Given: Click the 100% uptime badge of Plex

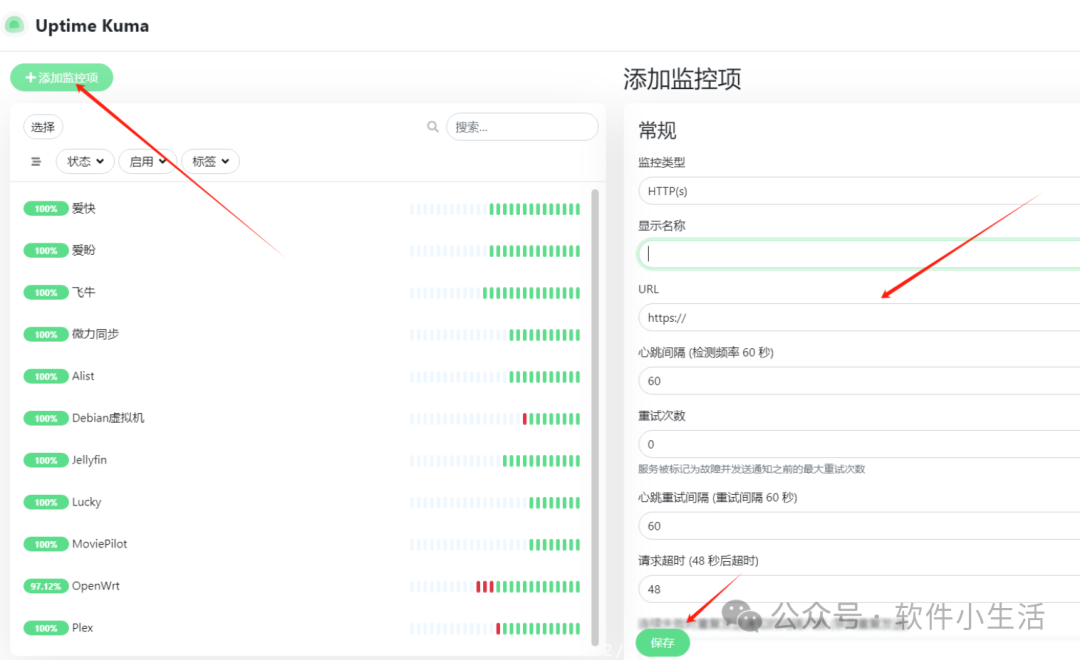Looking at the screenshot, I should (x=46, y=628).
